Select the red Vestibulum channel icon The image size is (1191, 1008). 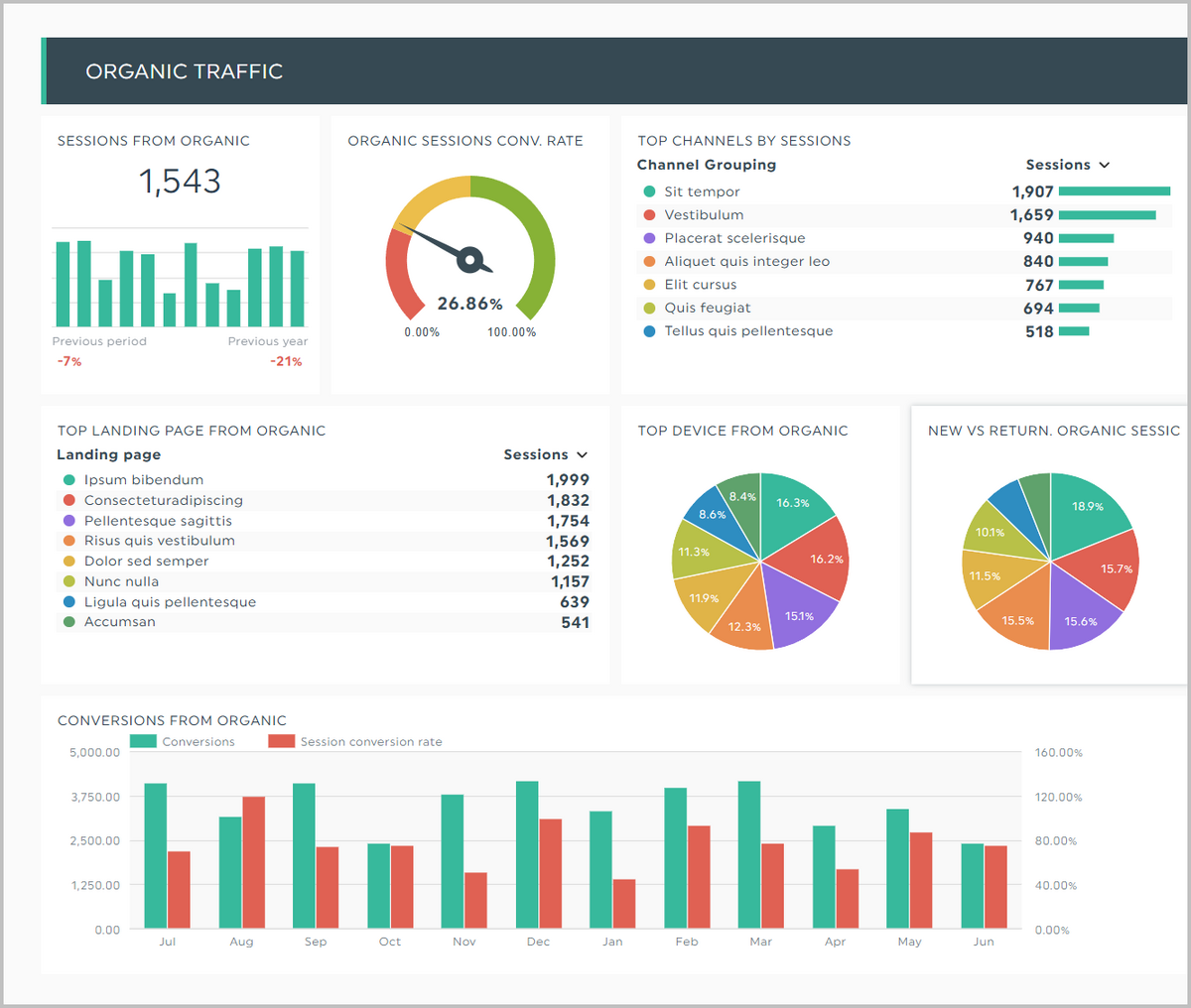tap(648, 214)
